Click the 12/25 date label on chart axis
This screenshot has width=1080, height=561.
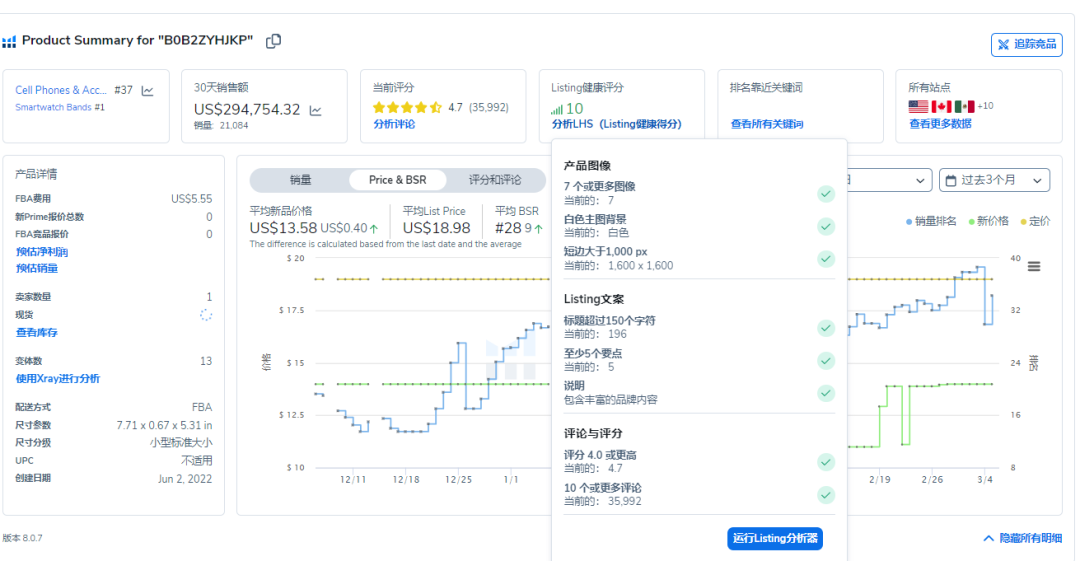click(458, 480)
